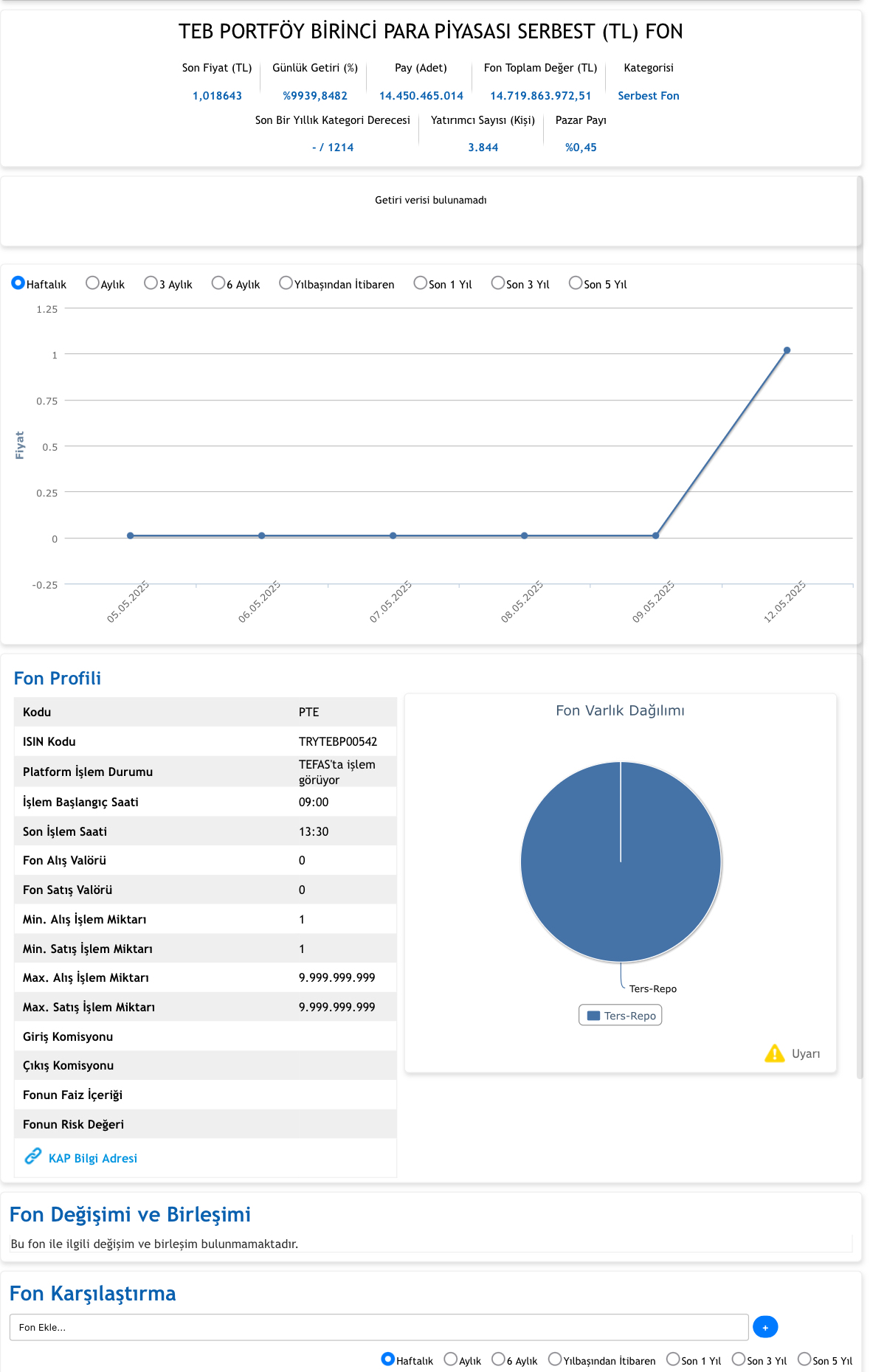870x1372 pixels.
Task: Choose 6 Aylık in the price chart options
Action: [x=218, y=283]
